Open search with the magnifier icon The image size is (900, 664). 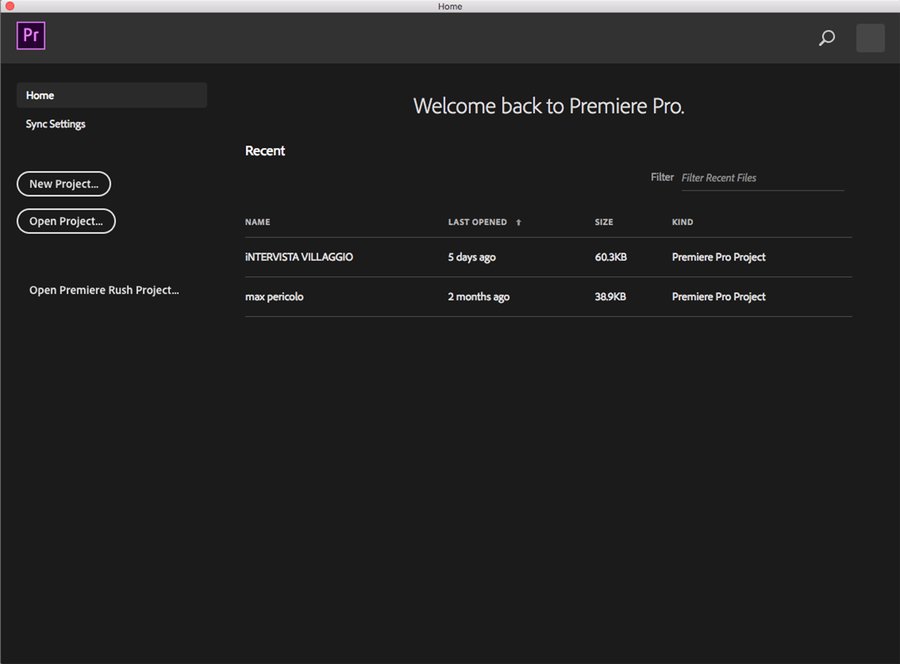(x=827, y=38)
